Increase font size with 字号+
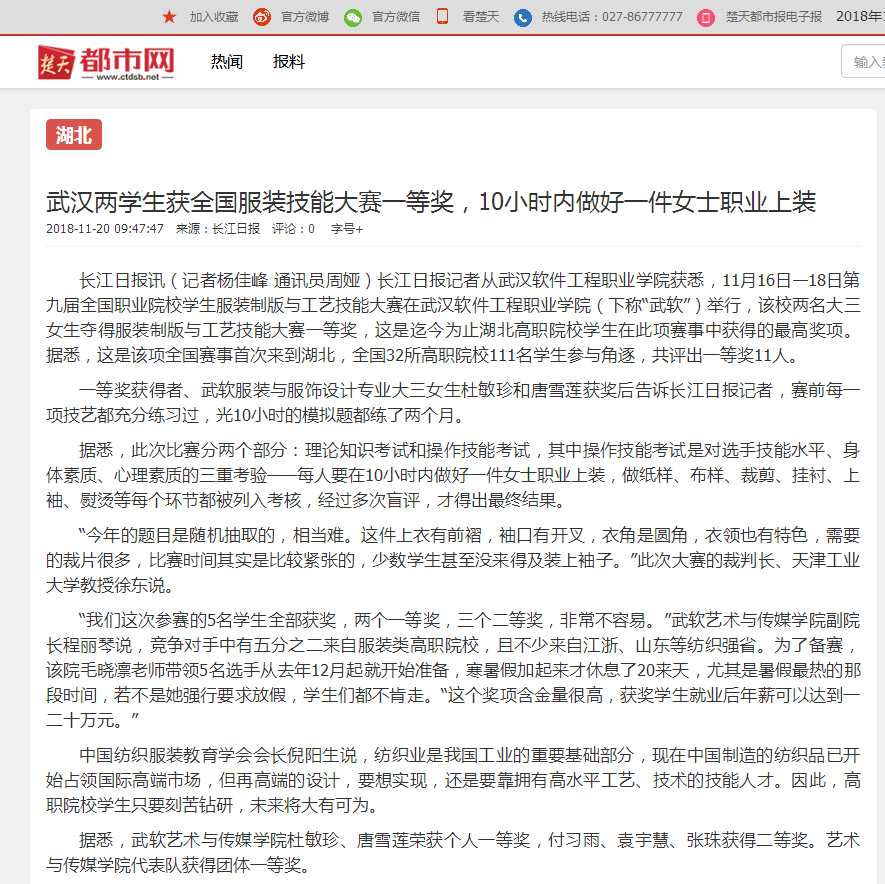 347,229
